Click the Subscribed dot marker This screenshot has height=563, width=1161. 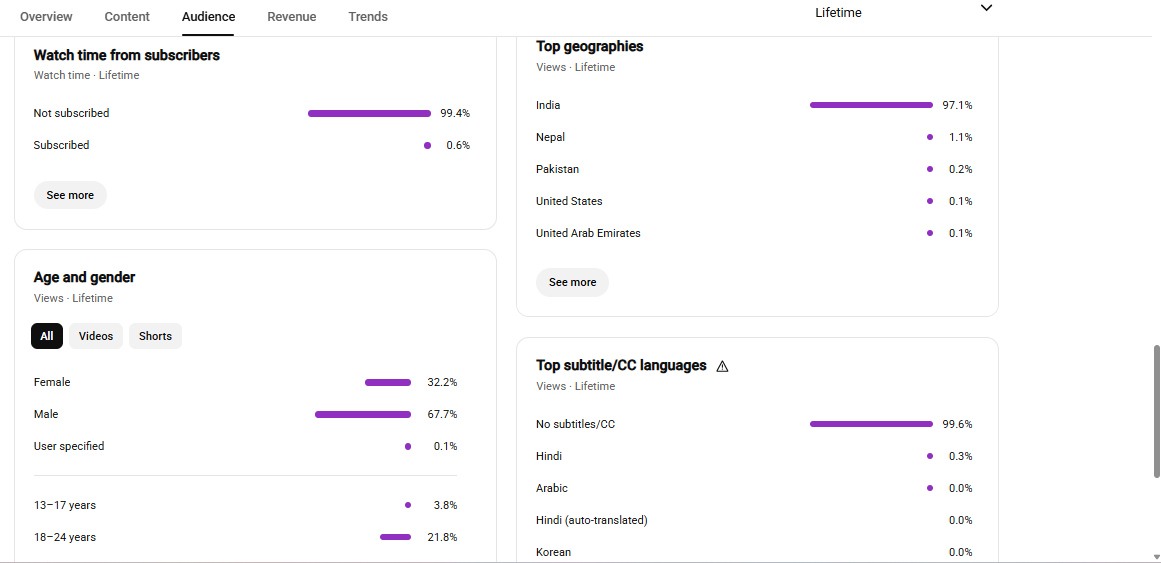click(427, 145)
